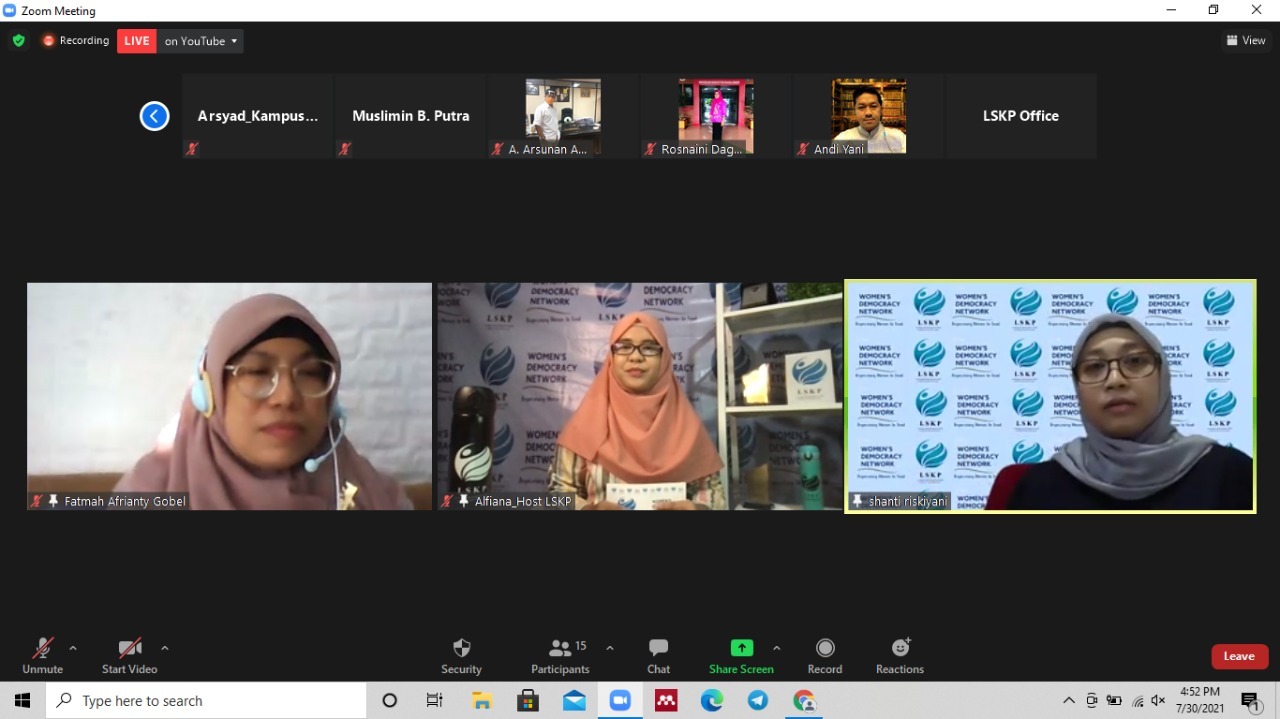This screenshot has width=1280, height=719.
Task: Unmute the microphone
Action: tap(42, 656)
